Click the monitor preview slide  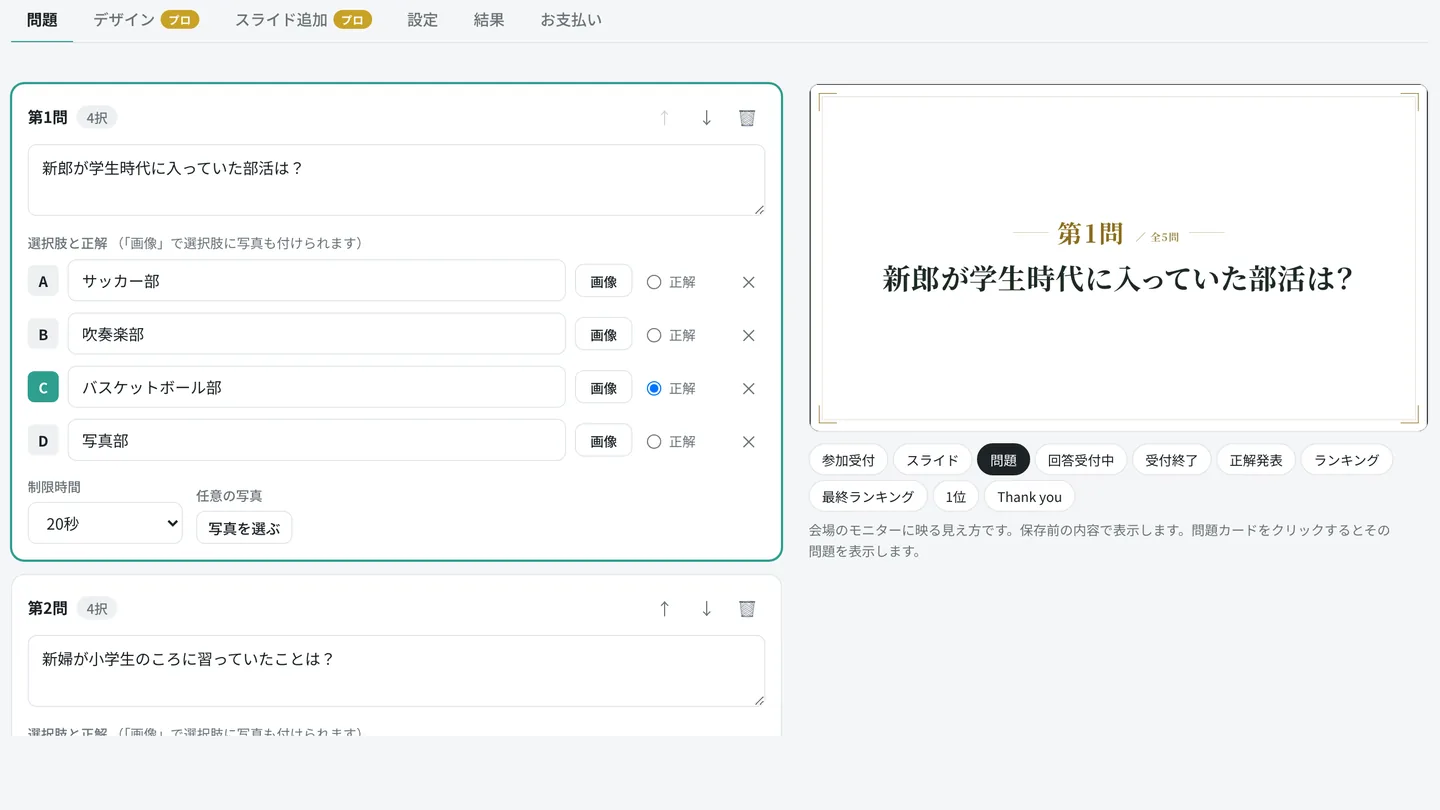pos(1118,258)
